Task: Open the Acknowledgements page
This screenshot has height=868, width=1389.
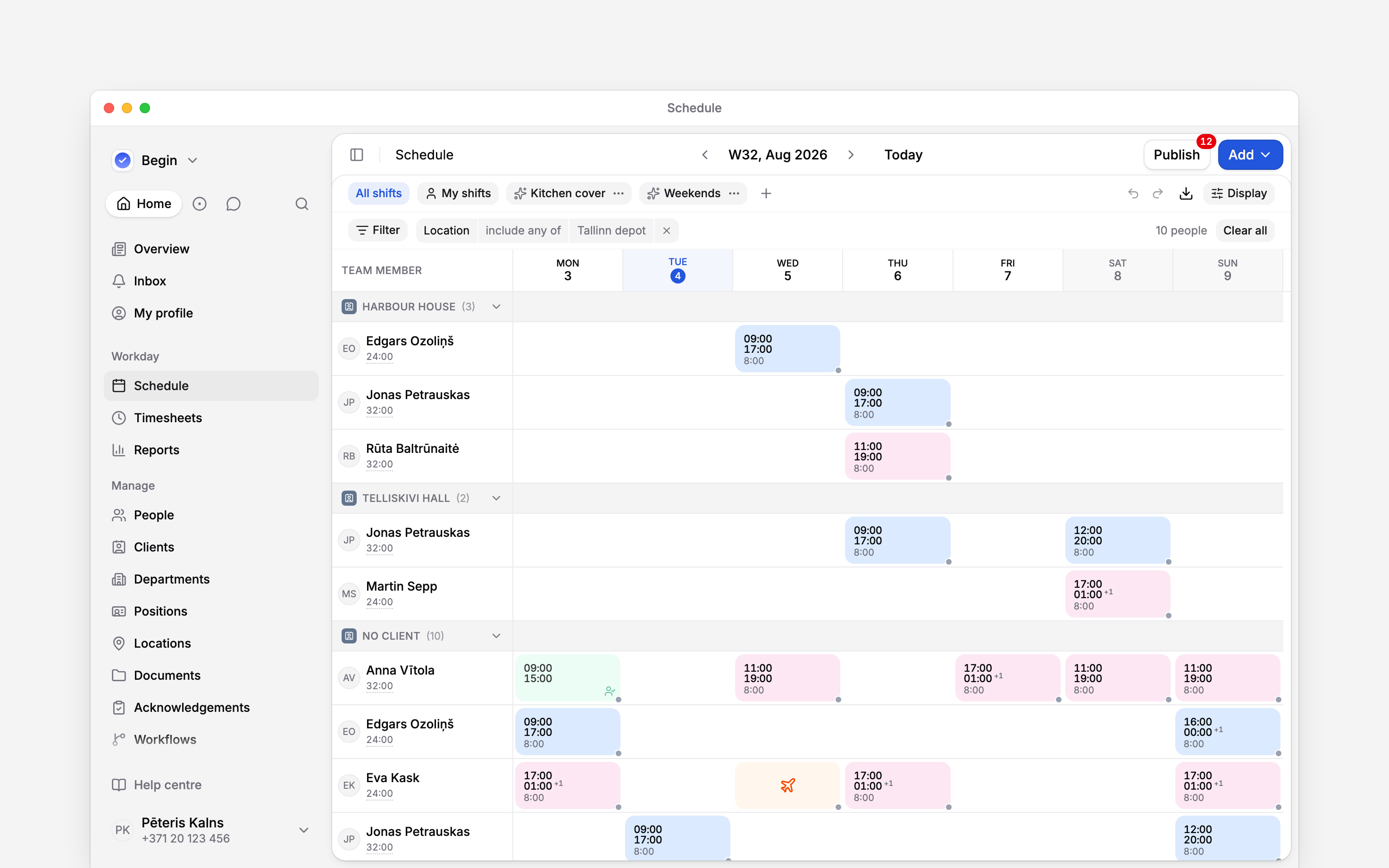Action: (211, 707)
